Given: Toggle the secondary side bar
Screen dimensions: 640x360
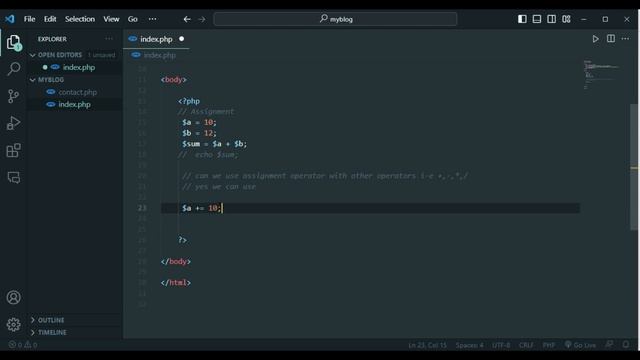Looking at the screenshot, I should click(x=551, y=19).
